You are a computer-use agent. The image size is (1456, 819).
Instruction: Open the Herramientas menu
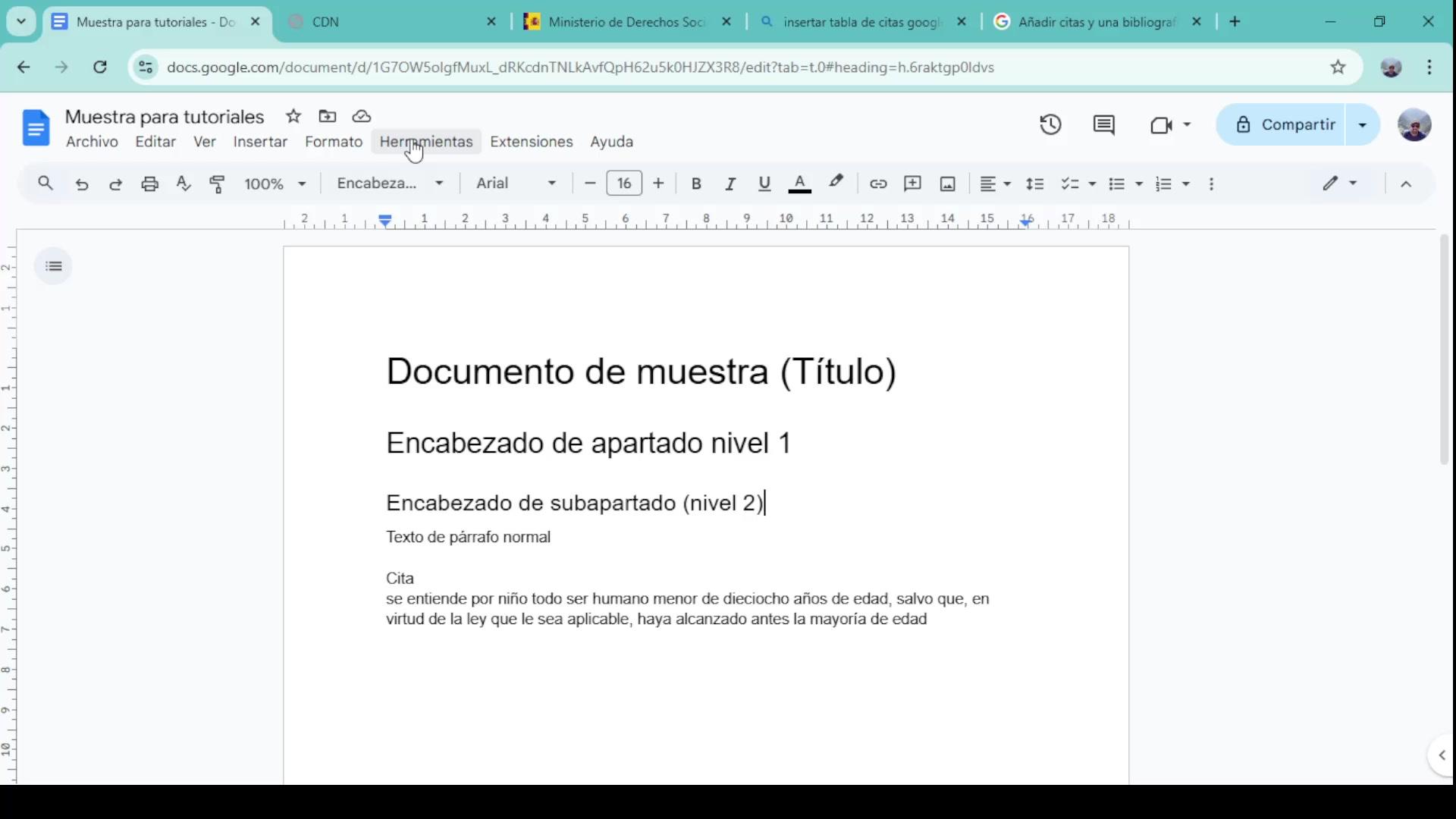(x=425, y=142)
